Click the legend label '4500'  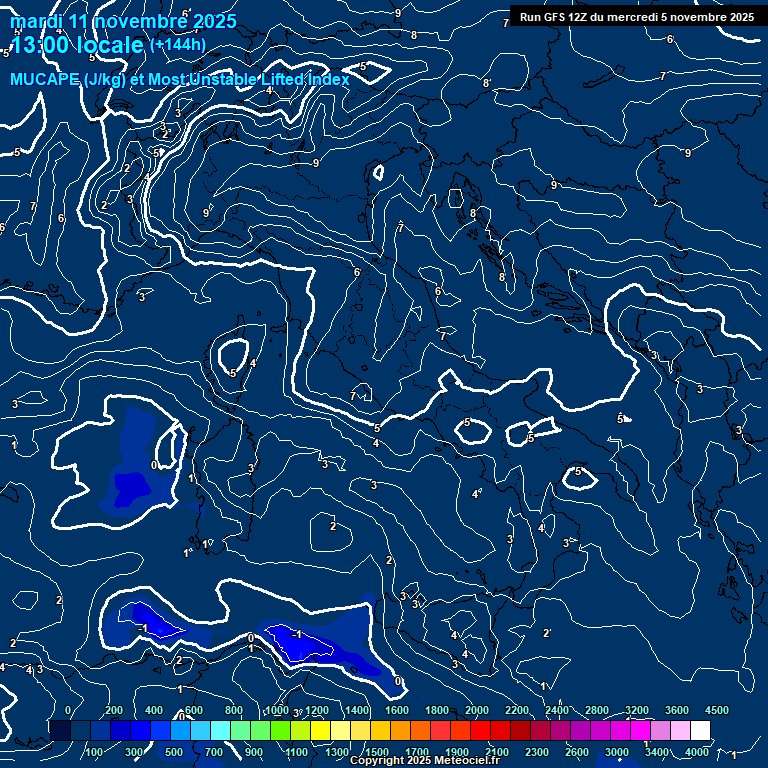717,710
